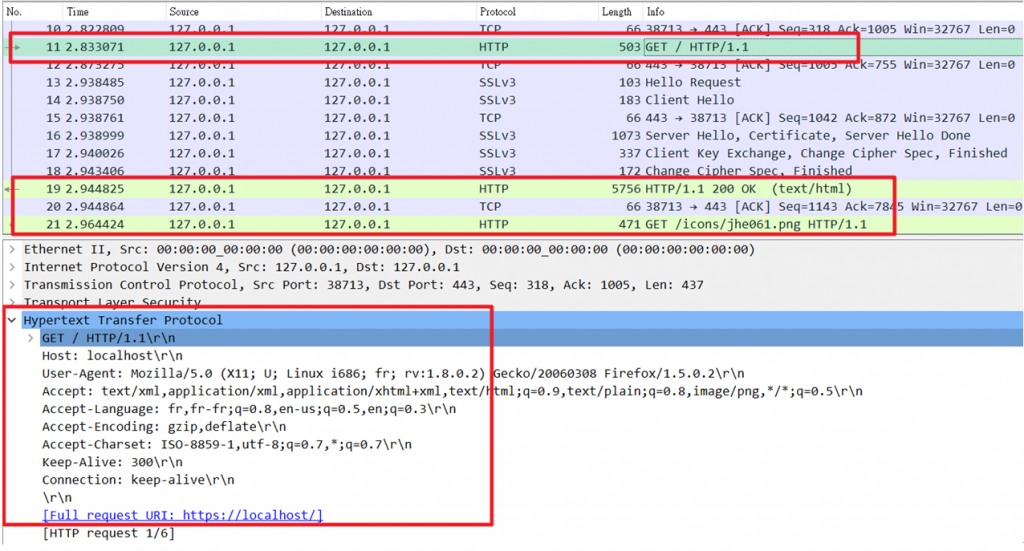Select packet 19 HTTP/1.1 200 OK row
1024x551 pixels.
(x=512, y=189)
